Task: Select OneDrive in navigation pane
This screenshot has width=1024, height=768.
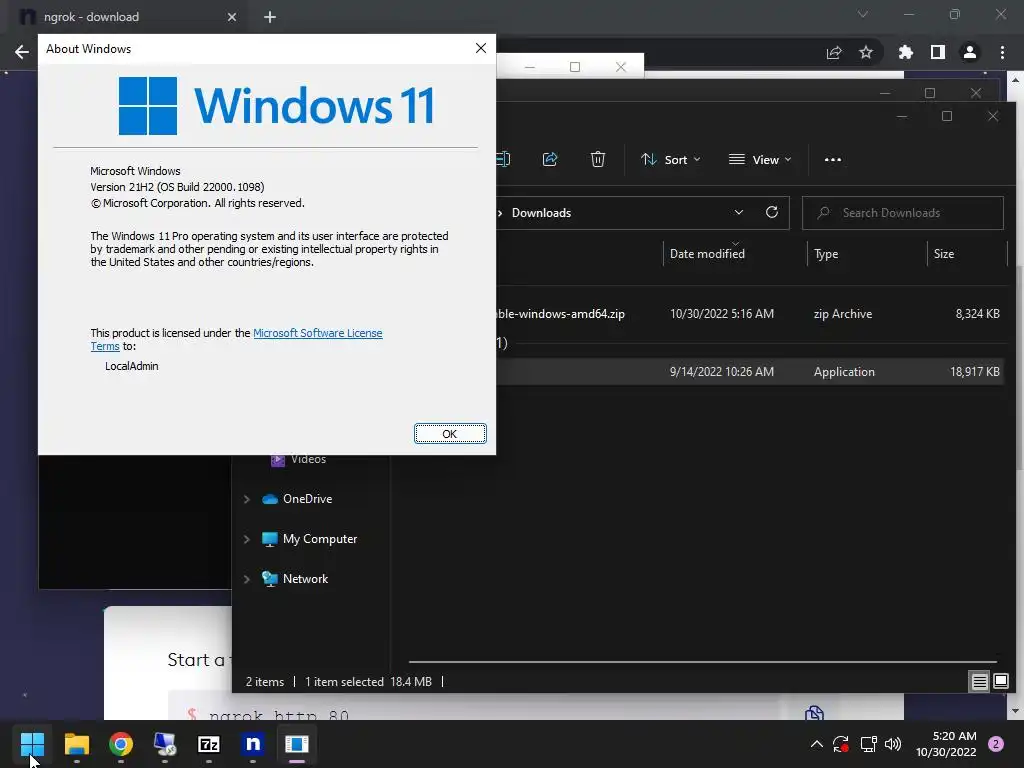Action: tap(308, 499)
